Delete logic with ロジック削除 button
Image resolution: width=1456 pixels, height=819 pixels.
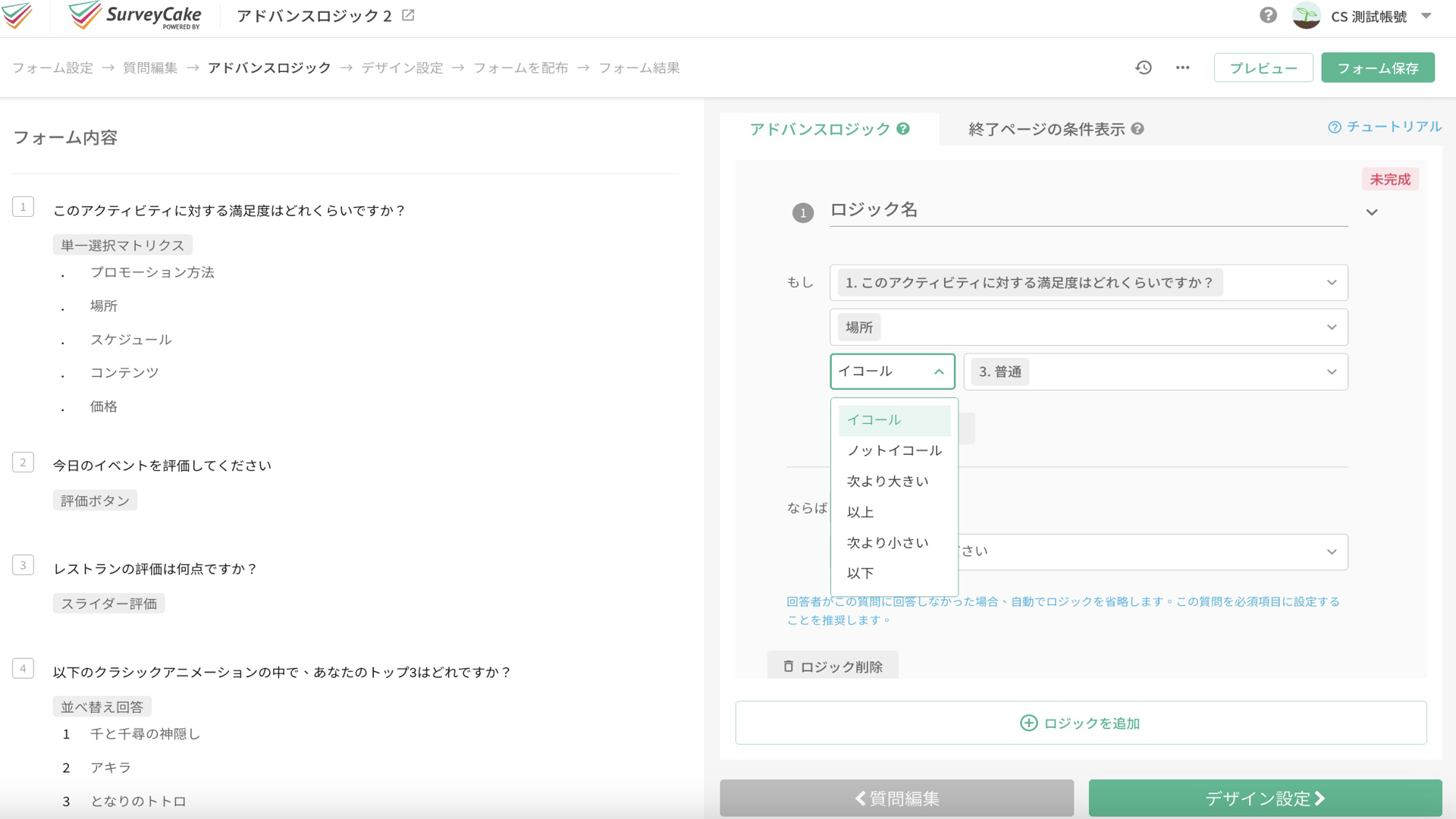[x=833, y=666]
